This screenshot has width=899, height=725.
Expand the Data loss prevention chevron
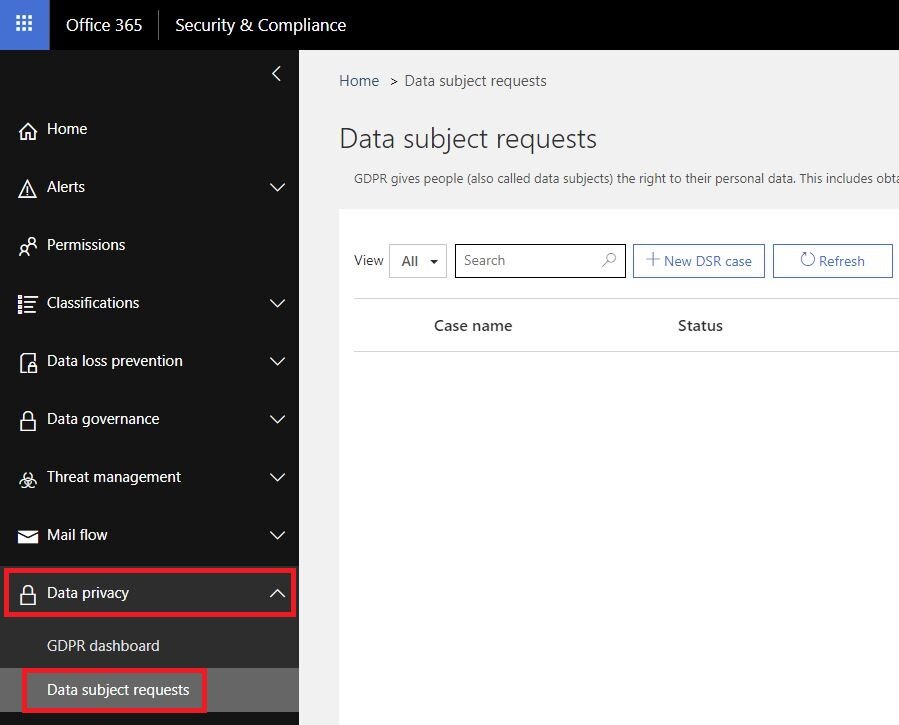click(277, 361)
